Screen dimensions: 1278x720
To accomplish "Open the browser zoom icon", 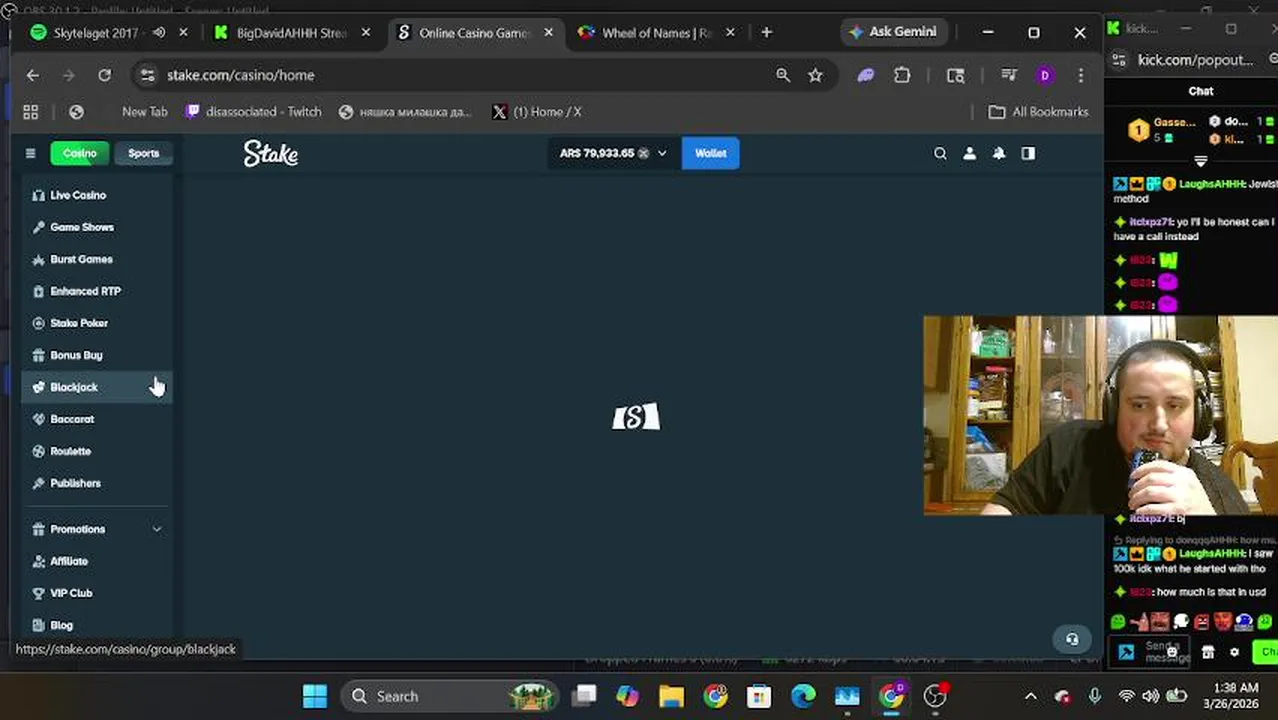I will 783,75.
